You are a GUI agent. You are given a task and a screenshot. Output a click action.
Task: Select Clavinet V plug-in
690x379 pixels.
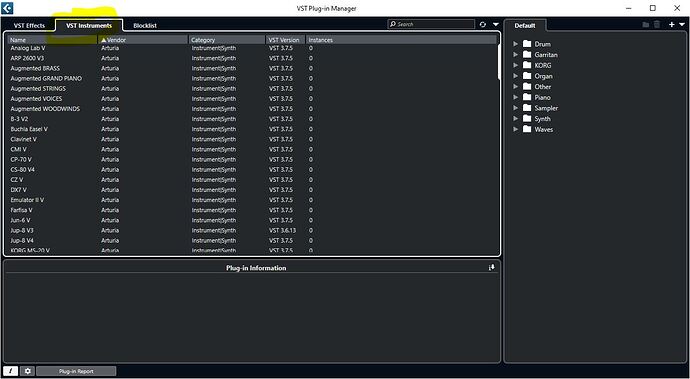[252, 139]
